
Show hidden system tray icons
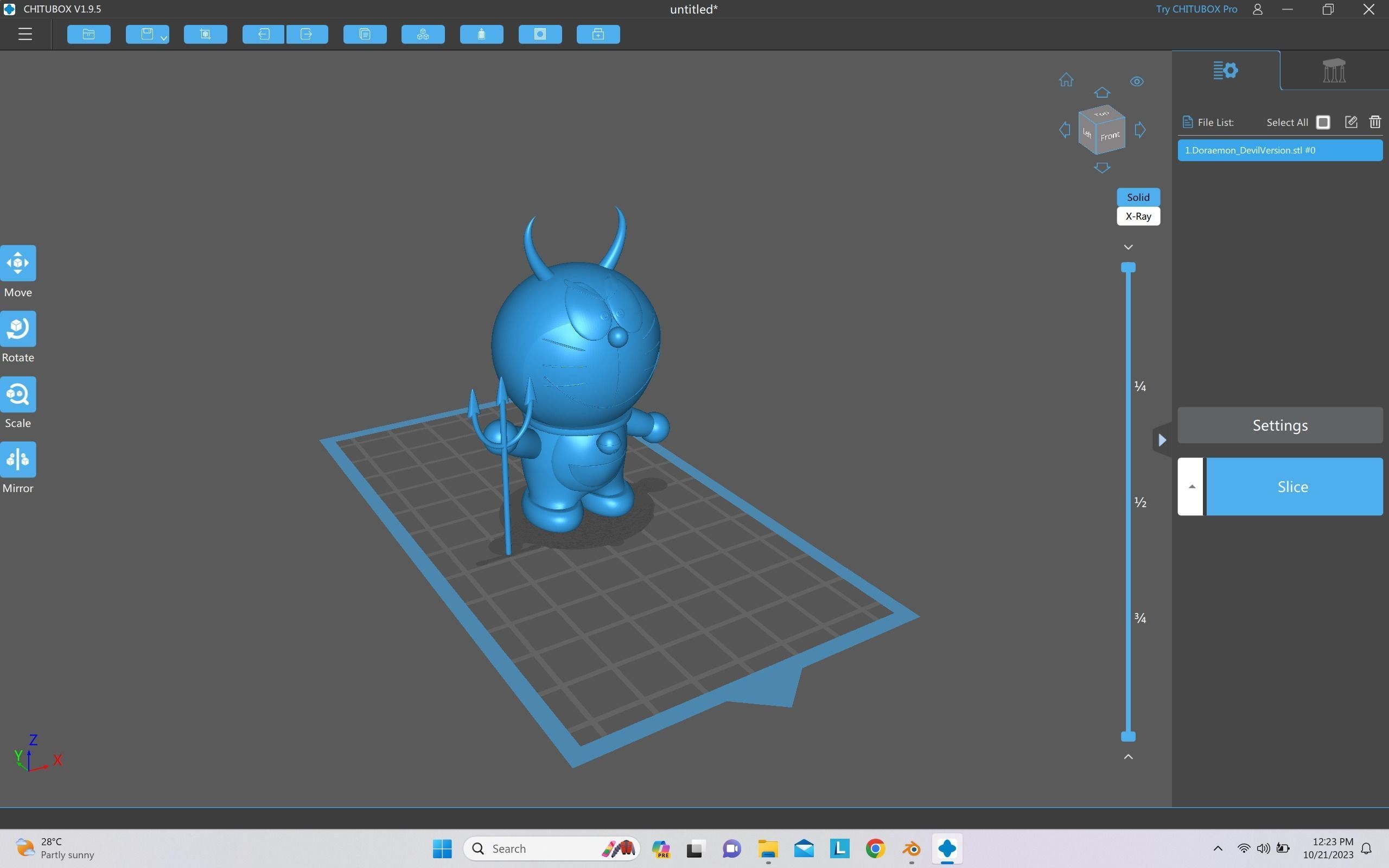pos(1218,848)
